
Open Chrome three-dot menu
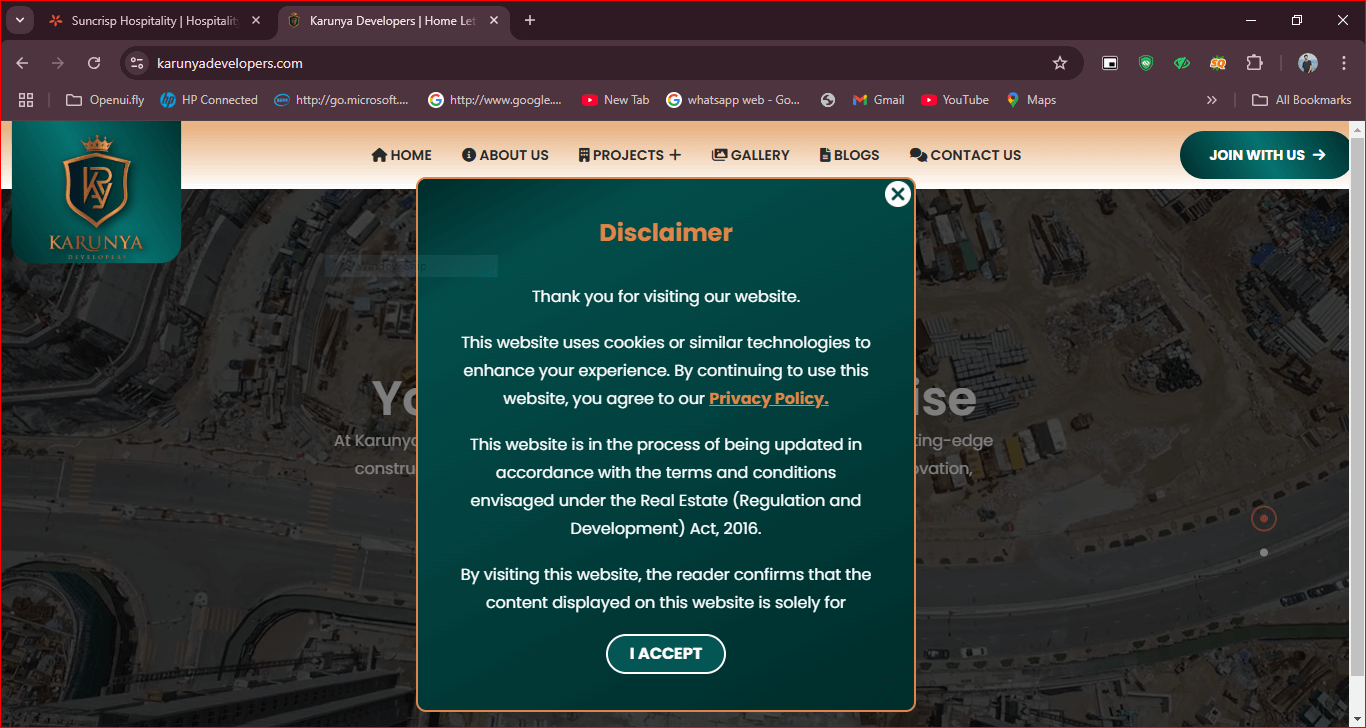[1343, 63]
